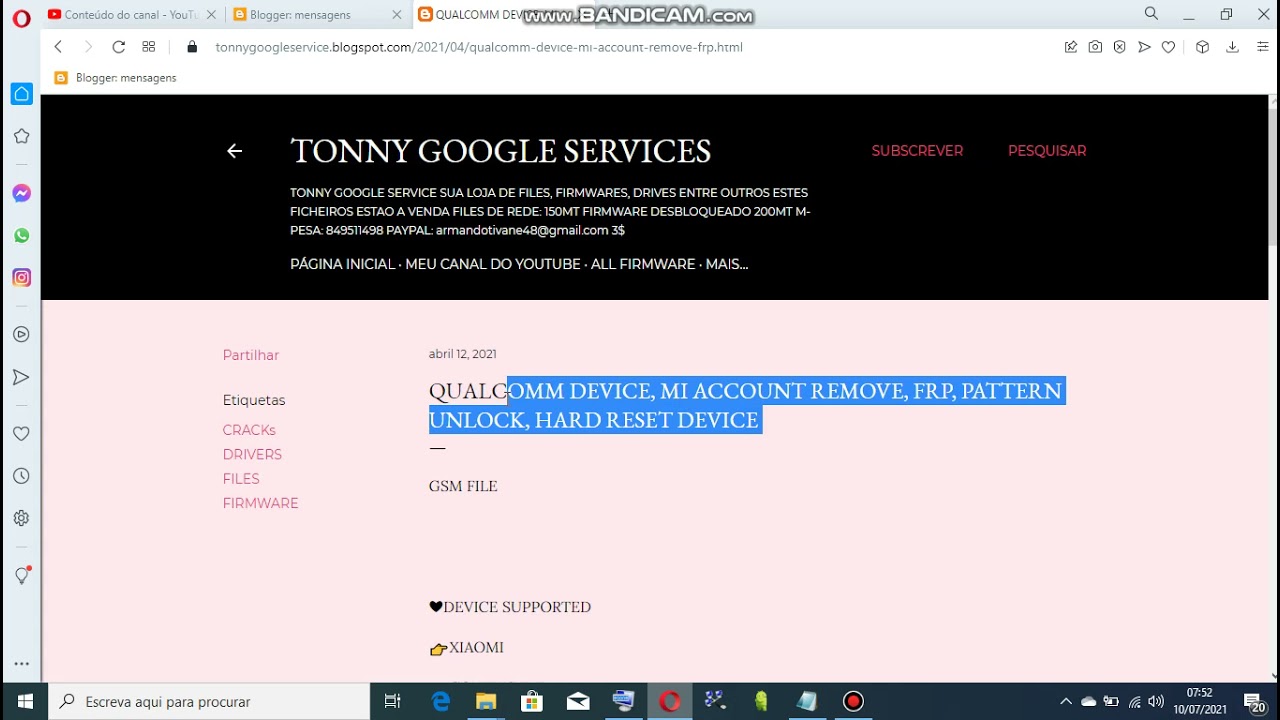Open Easy Setup sliders icon
This screenshot has width=1280, height=720.
coord(1262,47)
